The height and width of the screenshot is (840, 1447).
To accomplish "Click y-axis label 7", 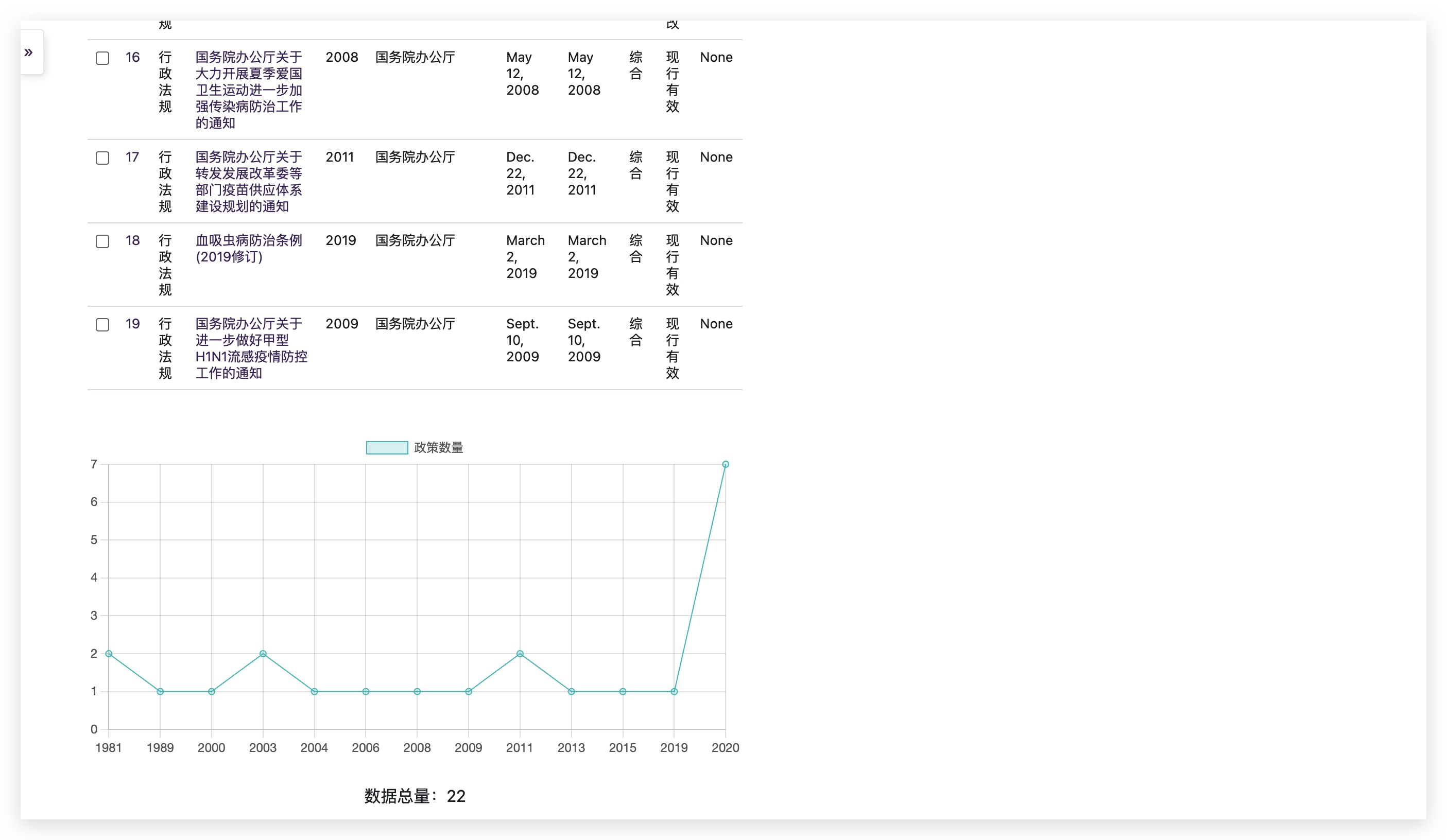I will [x=94, y=464].
